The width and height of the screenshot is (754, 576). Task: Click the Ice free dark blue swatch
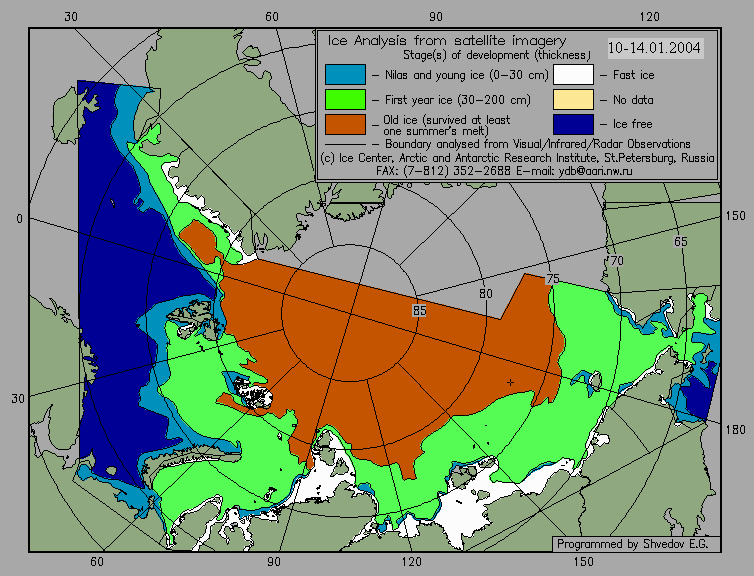click(x=573, y=124)
